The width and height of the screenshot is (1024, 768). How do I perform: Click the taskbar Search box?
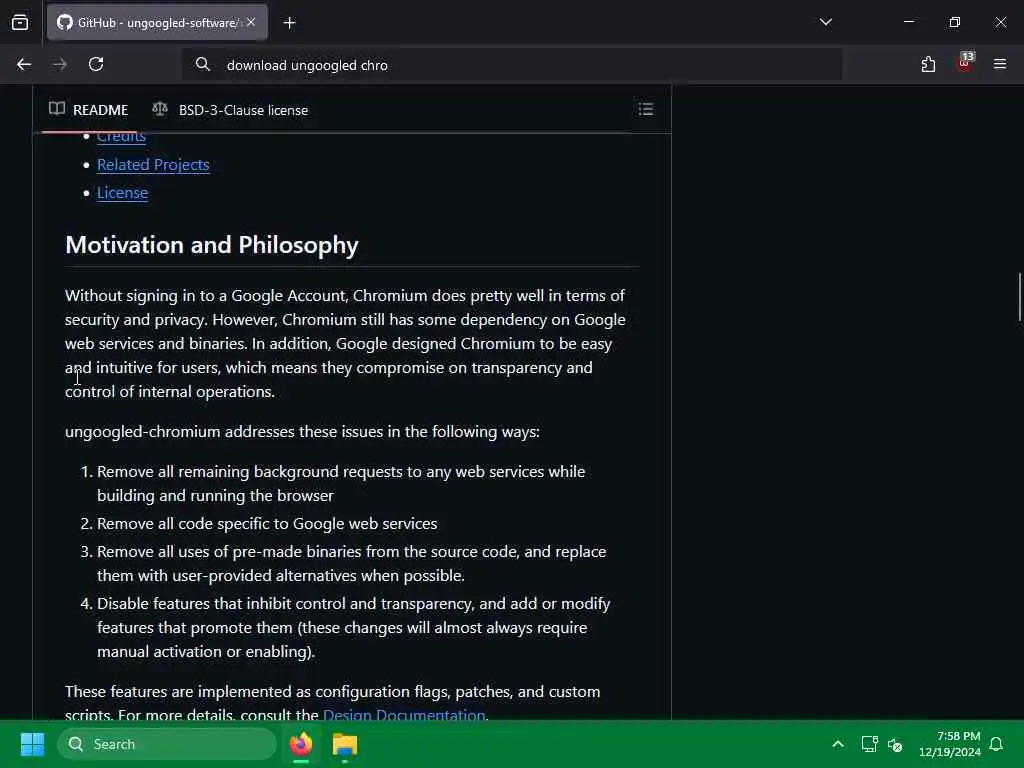click(167, 744)
